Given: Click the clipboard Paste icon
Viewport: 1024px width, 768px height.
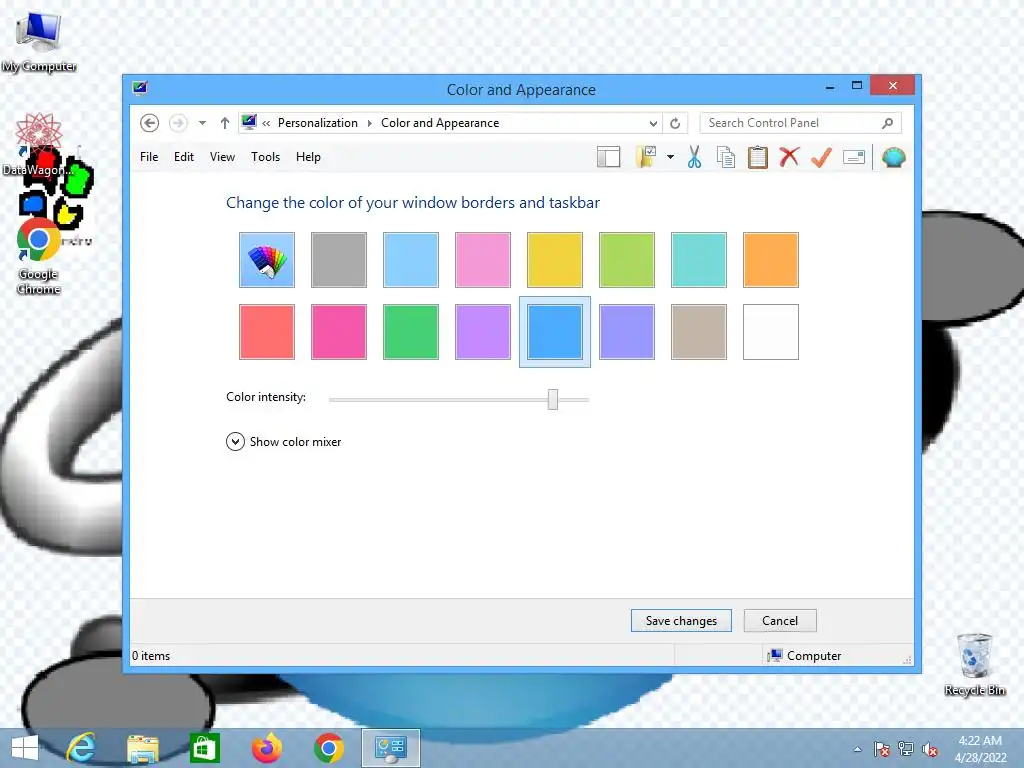Looking at the screenshot, I should point(758,157).
